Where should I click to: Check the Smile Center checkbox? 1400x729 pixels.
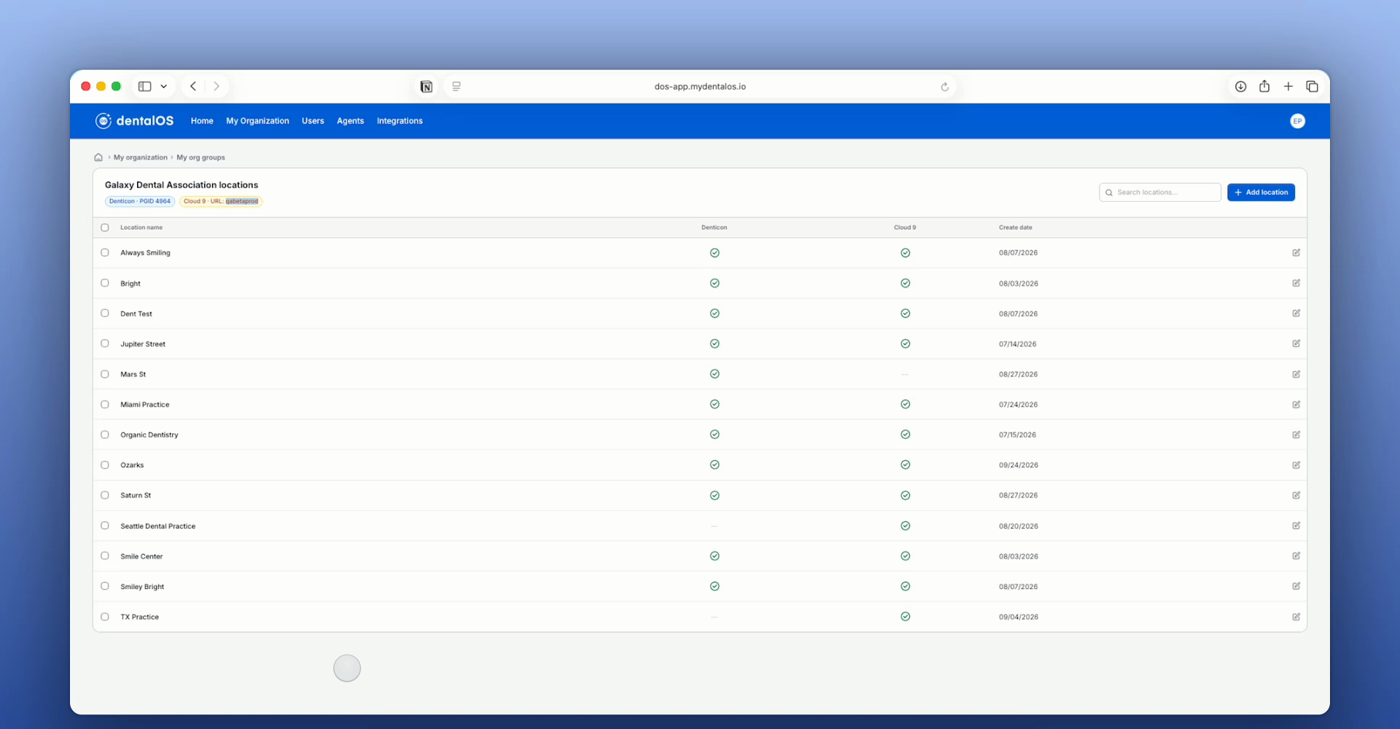105,556
